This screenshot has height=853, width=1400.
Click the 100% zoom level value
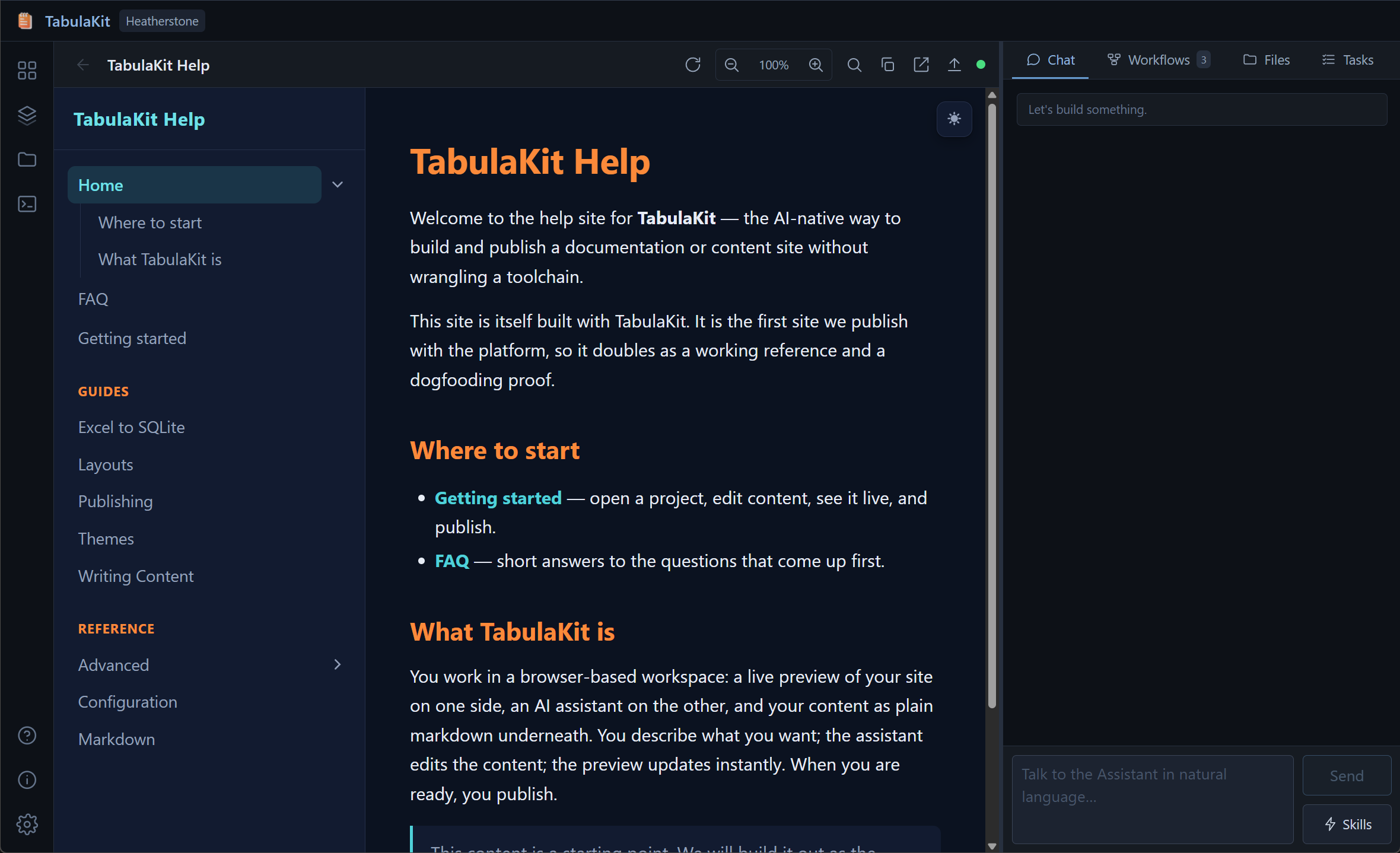(x=774, y=65)
